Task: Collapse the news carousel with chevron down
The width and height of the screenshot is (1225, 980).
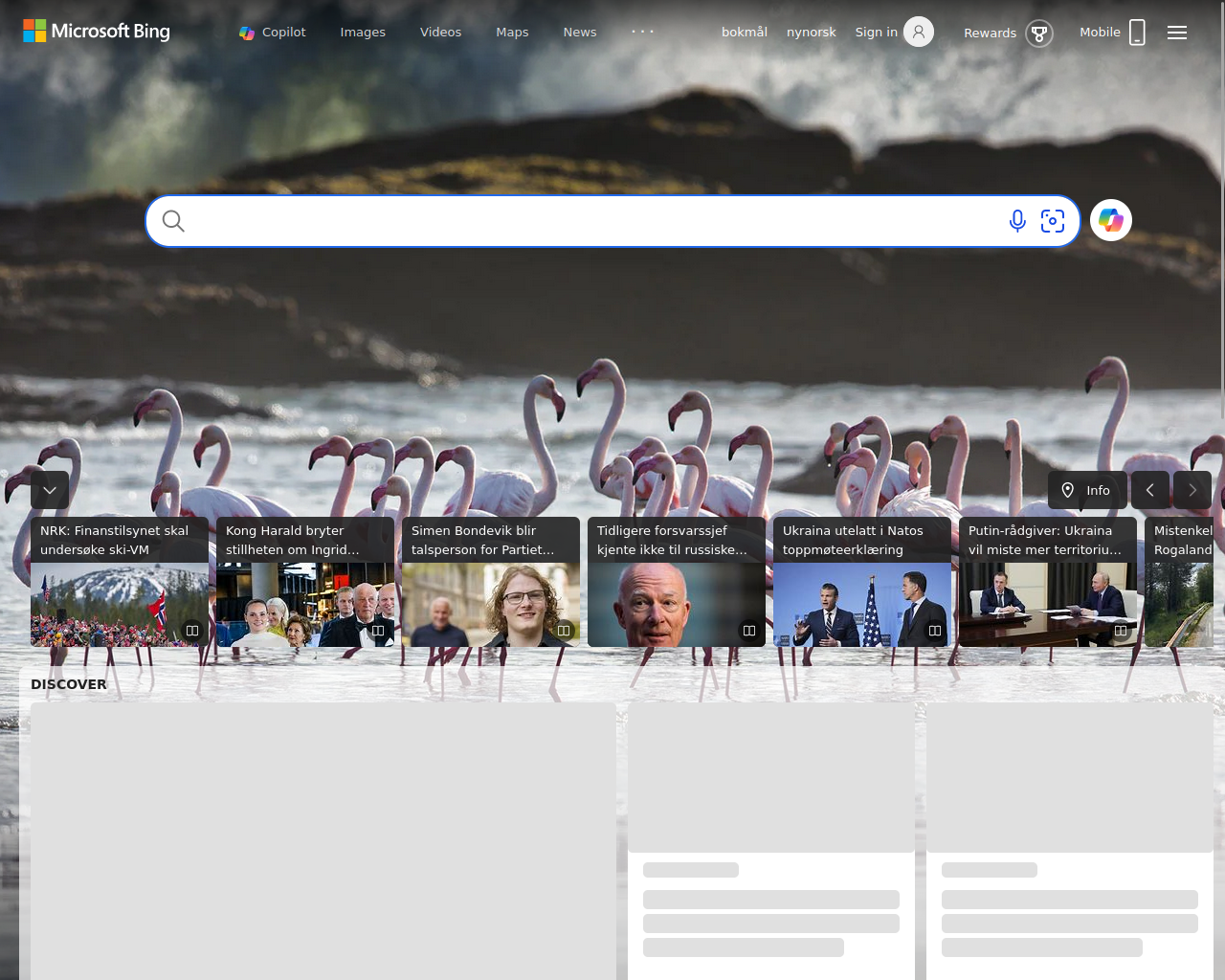Action: [x=50, y=490]
